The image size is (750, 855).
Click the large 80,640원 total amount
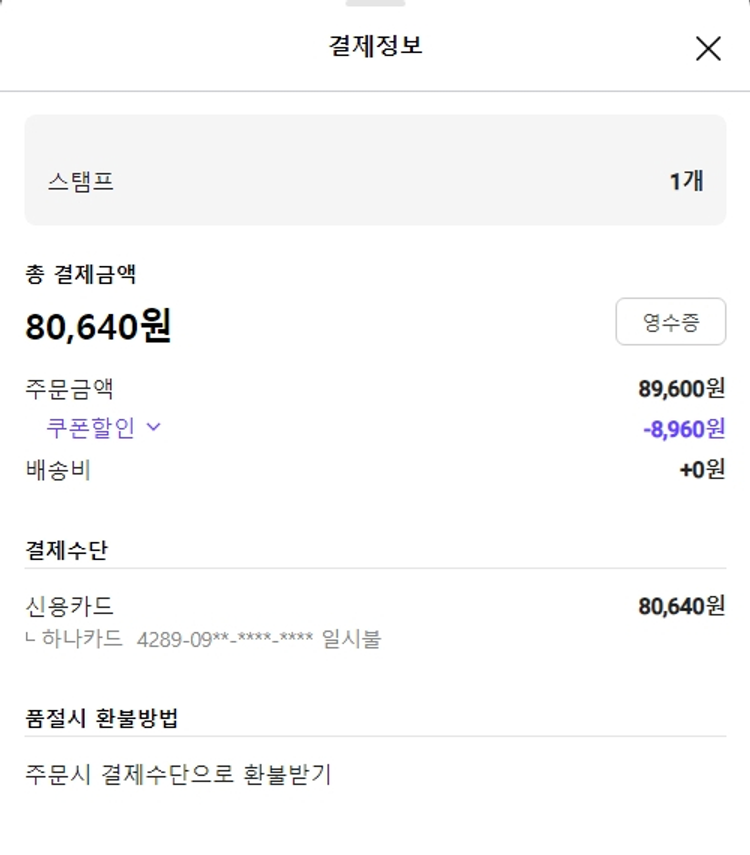click(x=98, y=326)
